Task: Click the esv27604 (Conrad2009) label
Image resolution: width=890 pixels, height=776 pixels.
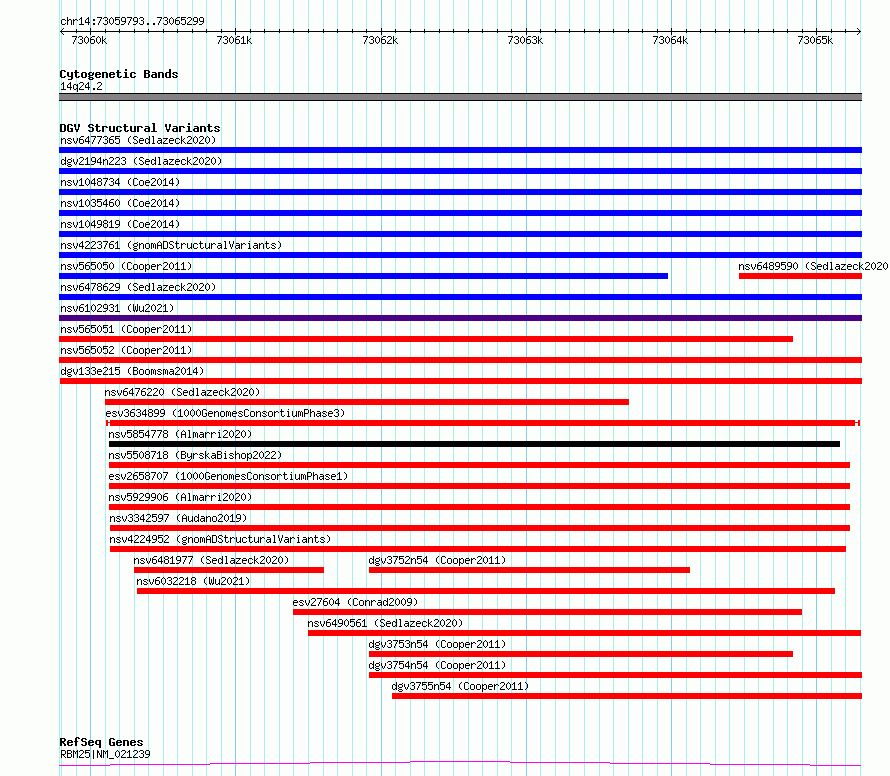Action: click(355, 602)
